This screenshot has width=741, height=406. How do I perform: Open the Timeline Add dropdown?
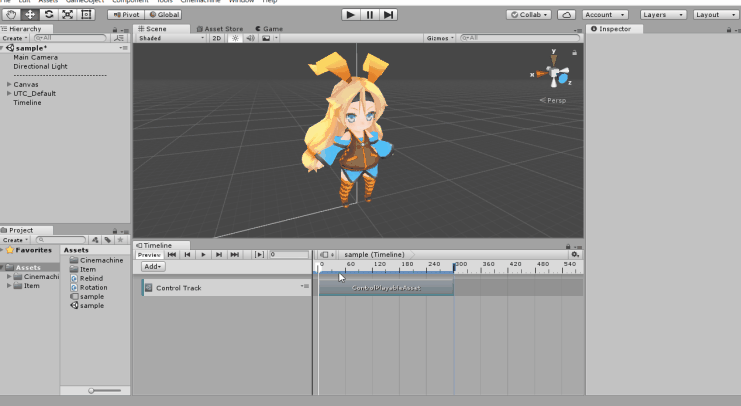point(153,267)
